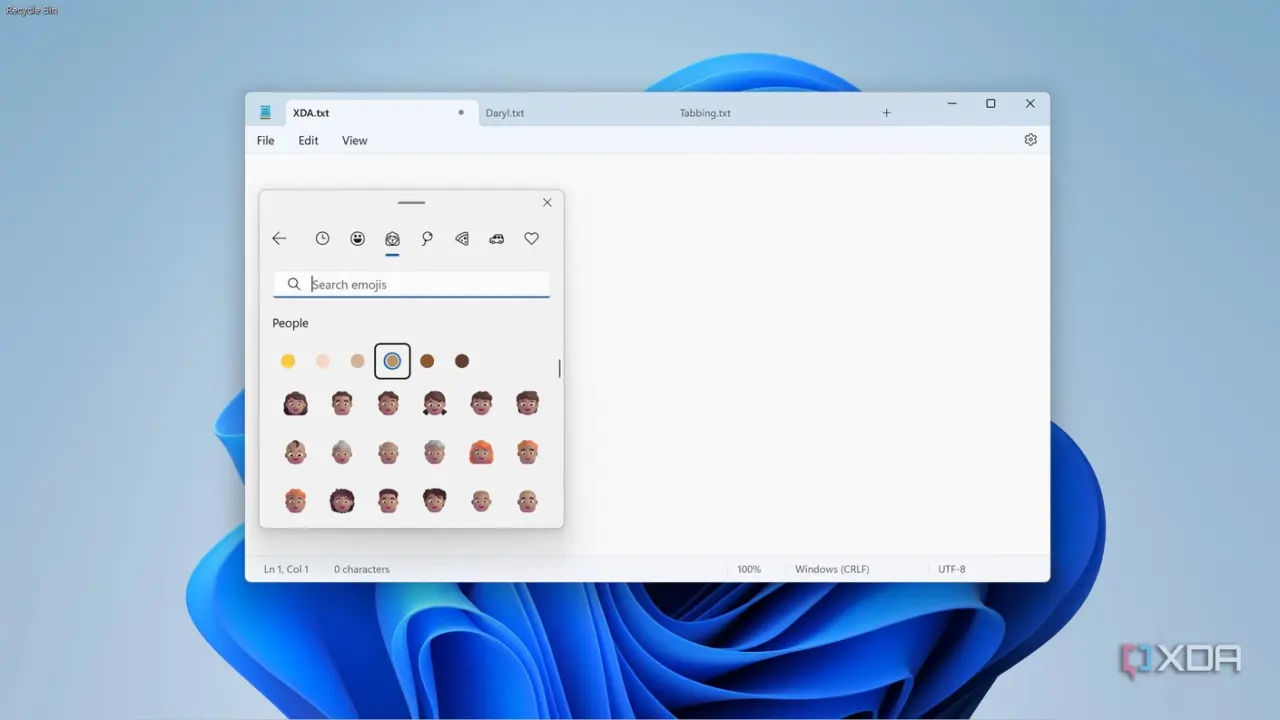Screen dimensions: 1280x720
Task: Open Notepad settings gear
Action: [1030, 140]
